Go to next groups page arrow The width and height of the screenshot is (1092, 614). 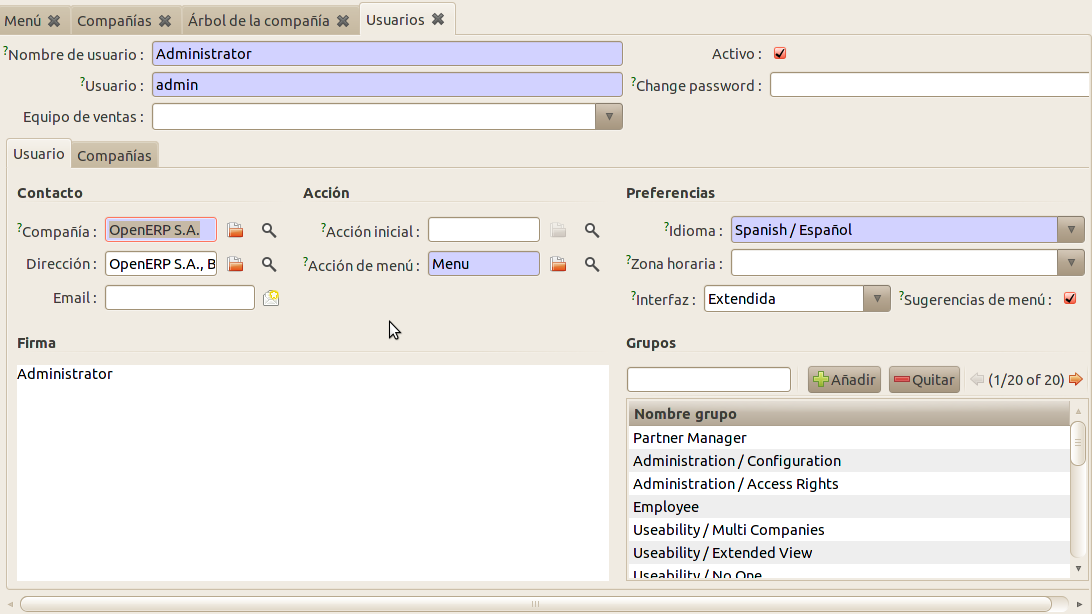pos(1076,379)
